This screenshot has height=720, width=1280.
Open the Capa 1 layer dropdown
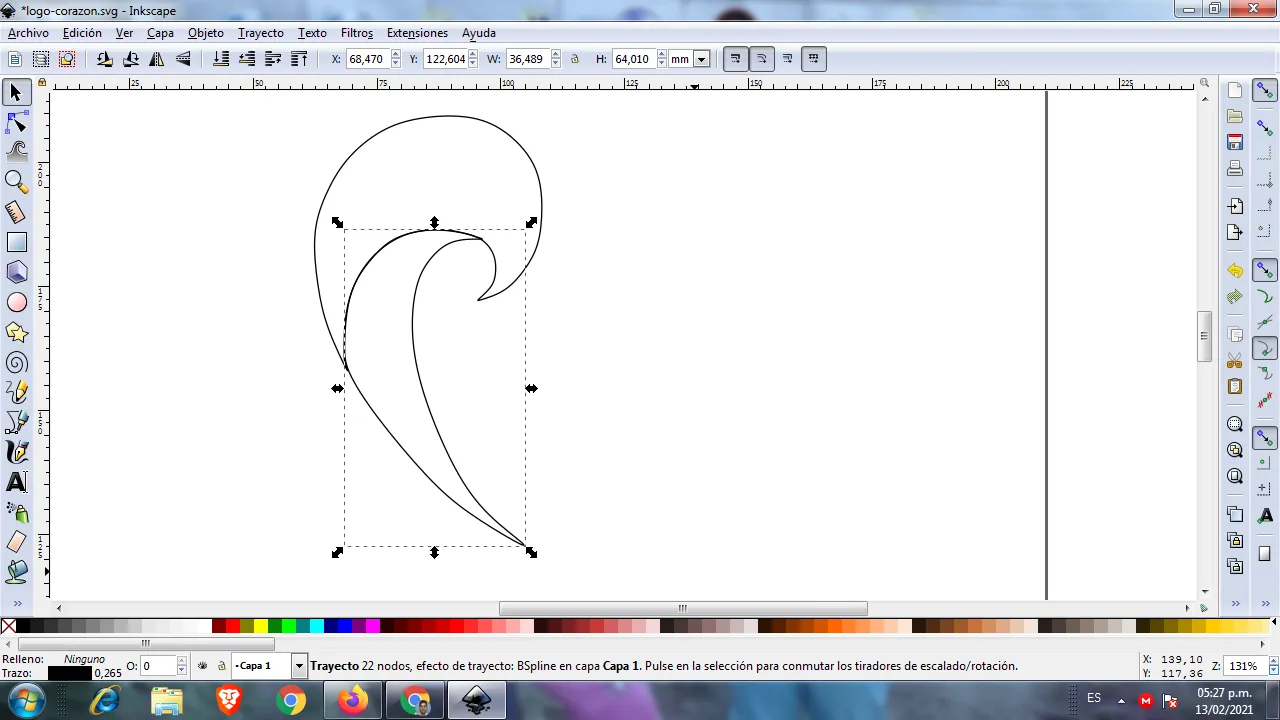pyautogui.click(x=298, y=665)
